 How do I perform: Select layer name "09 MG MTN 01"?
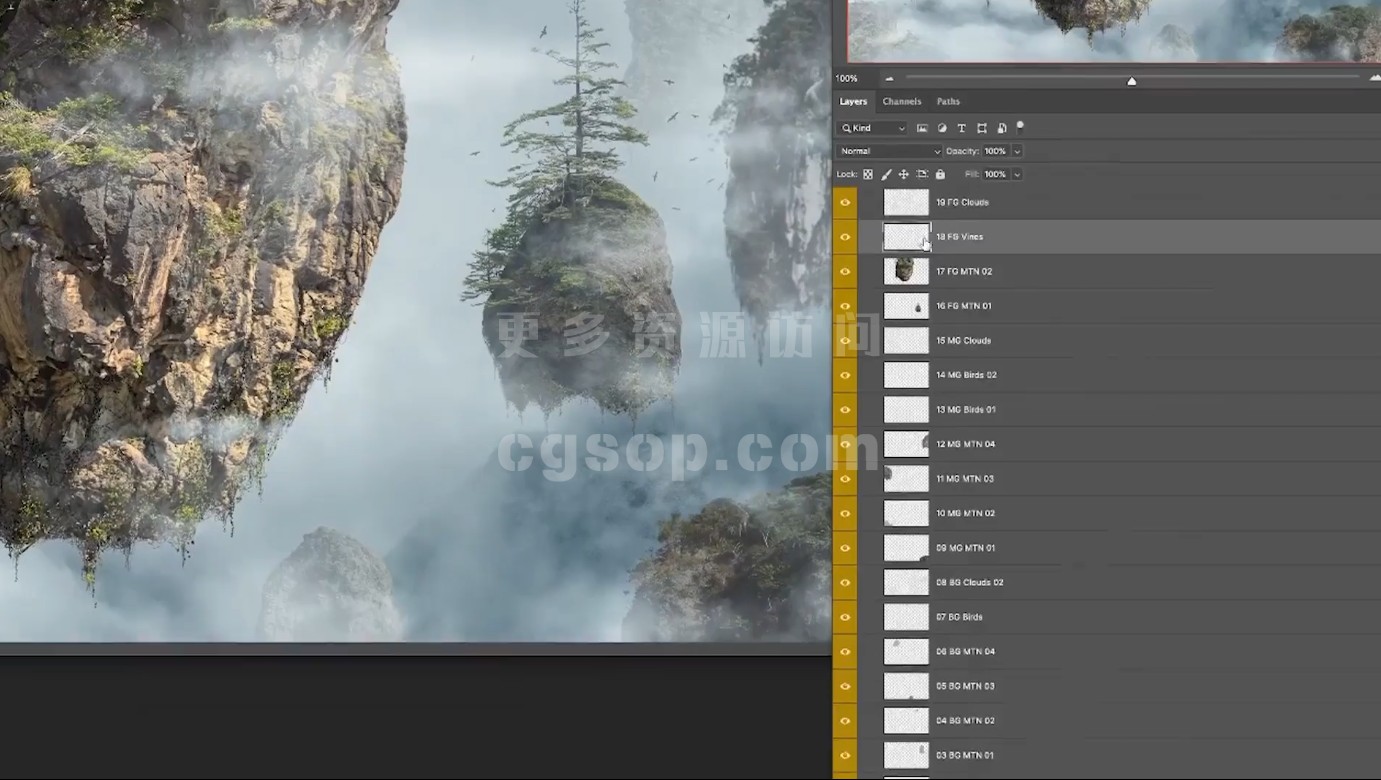click(965, 548)
